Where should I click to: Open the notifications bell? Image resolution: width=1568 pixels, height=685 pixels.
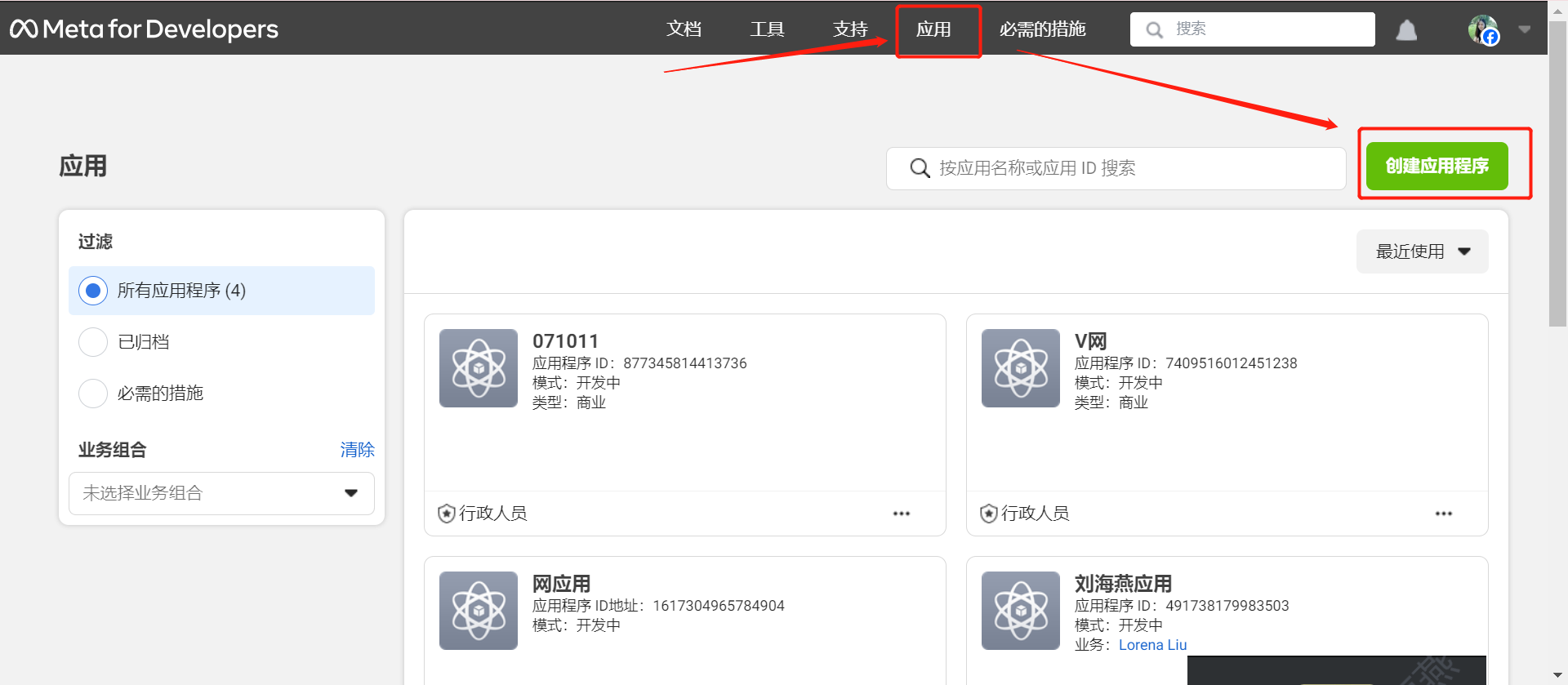[x=1406, y=30]
